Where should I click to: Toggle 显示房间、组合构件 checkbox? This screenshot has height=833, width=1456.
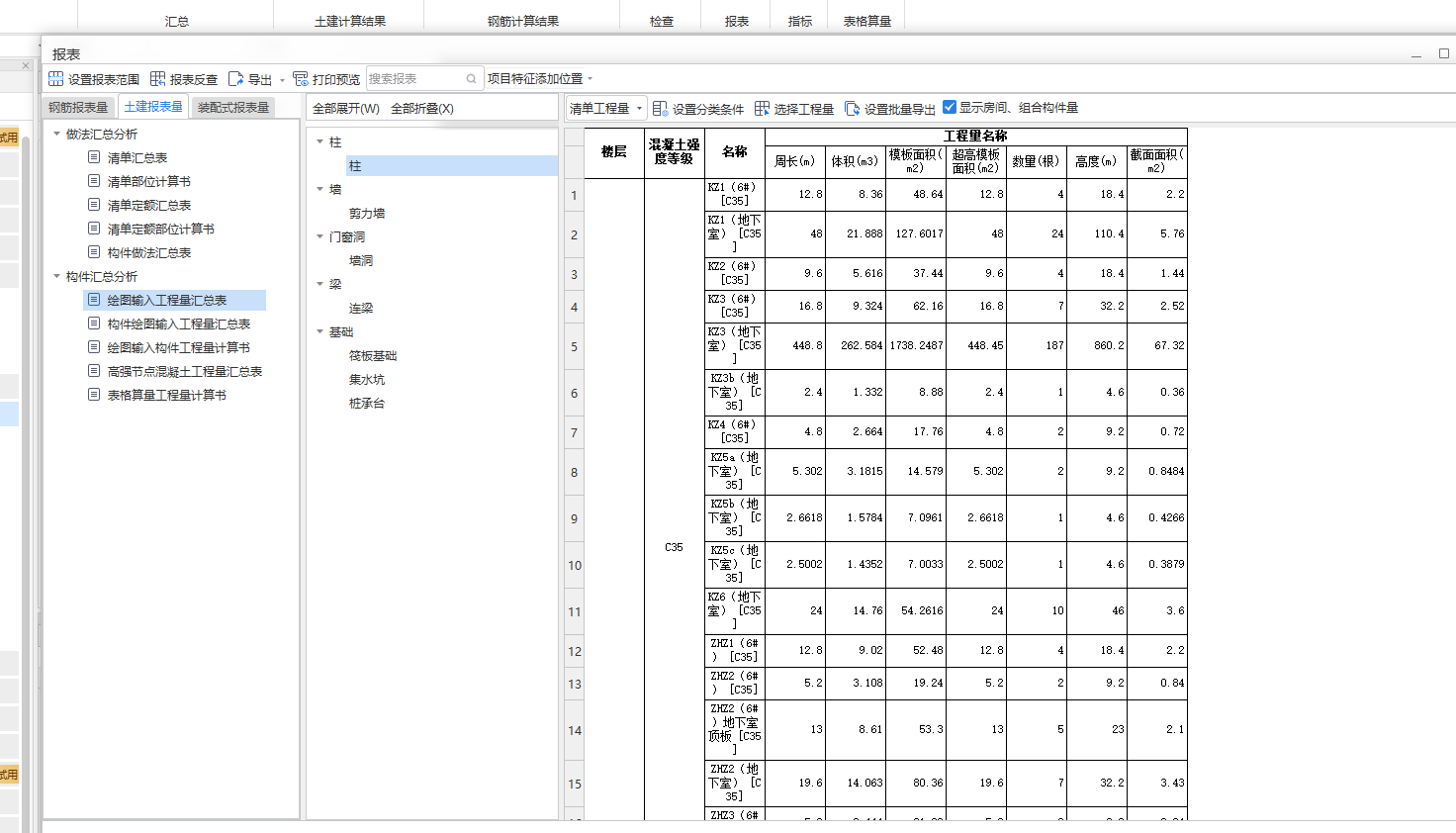(950, 107)
